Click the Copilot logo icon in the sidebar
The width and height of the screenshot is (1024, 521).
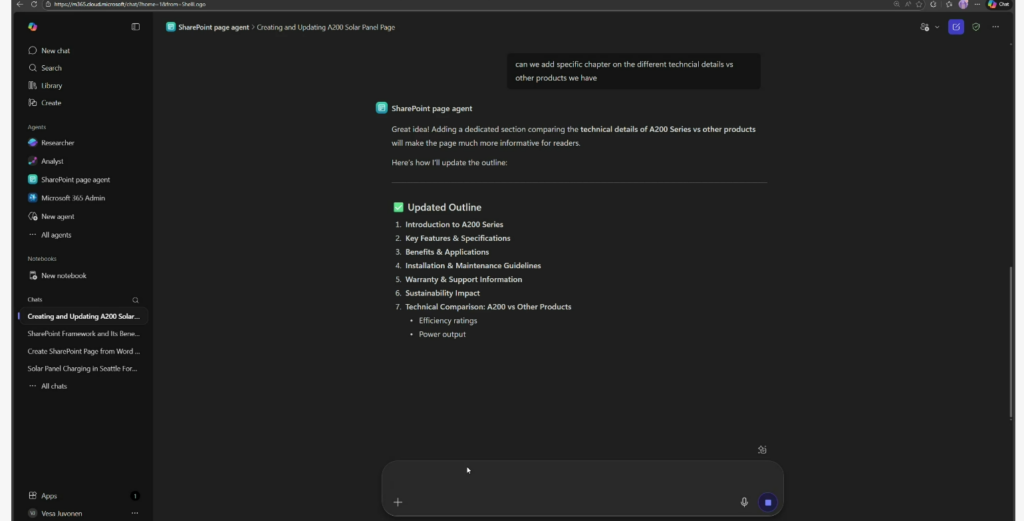33,27
